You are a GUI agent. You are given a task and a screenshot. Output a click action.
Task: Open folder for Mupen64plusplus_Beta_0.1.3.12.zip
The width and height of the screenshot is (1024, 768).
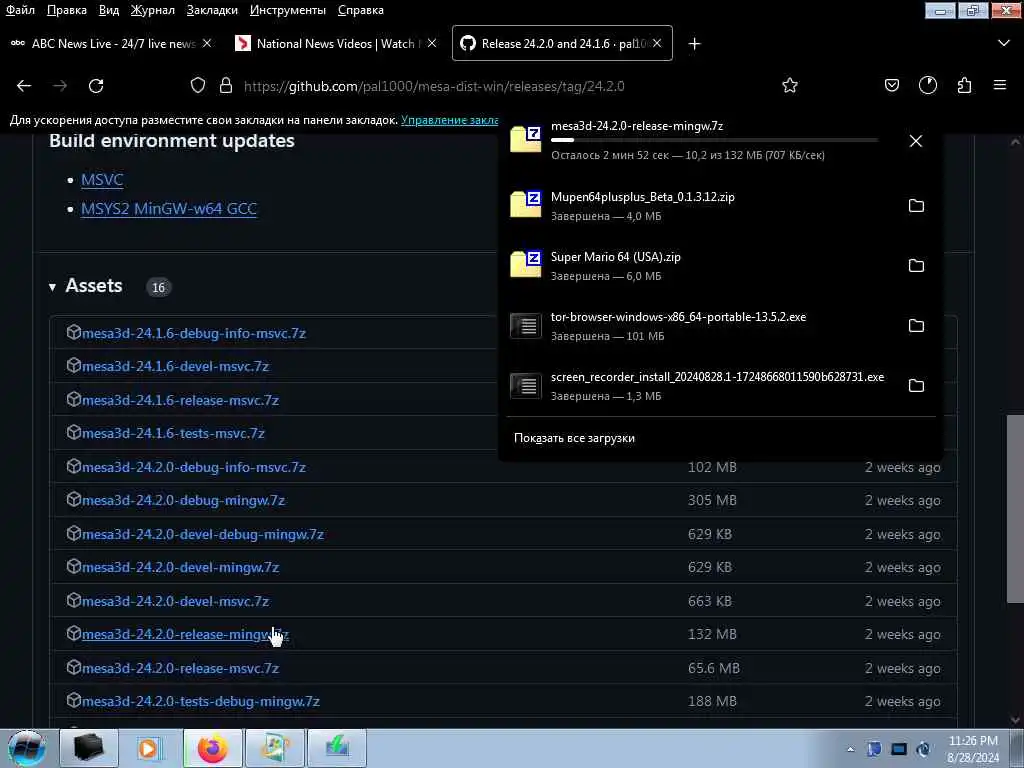[x=916, y=206]
